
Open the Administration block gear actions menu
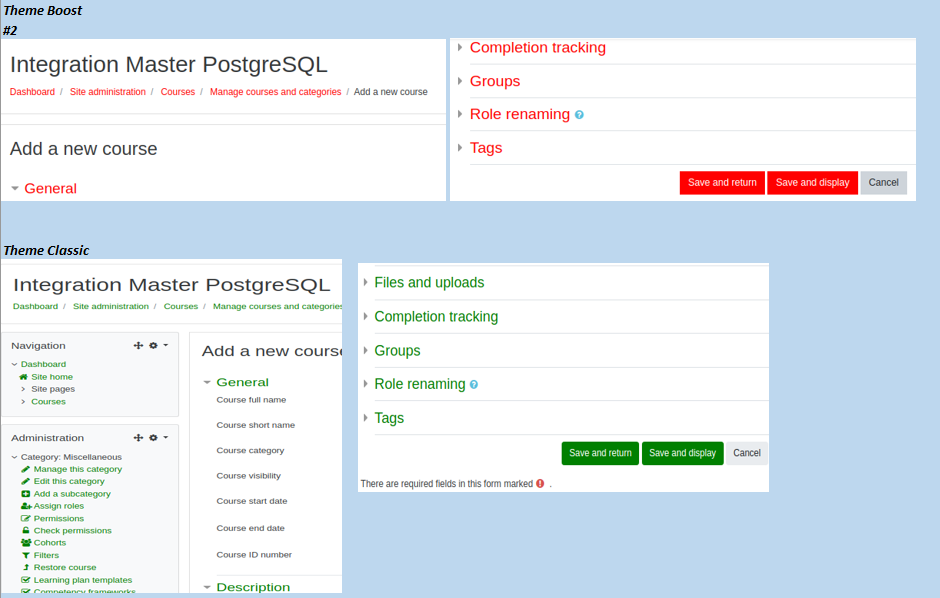(158, 437)
